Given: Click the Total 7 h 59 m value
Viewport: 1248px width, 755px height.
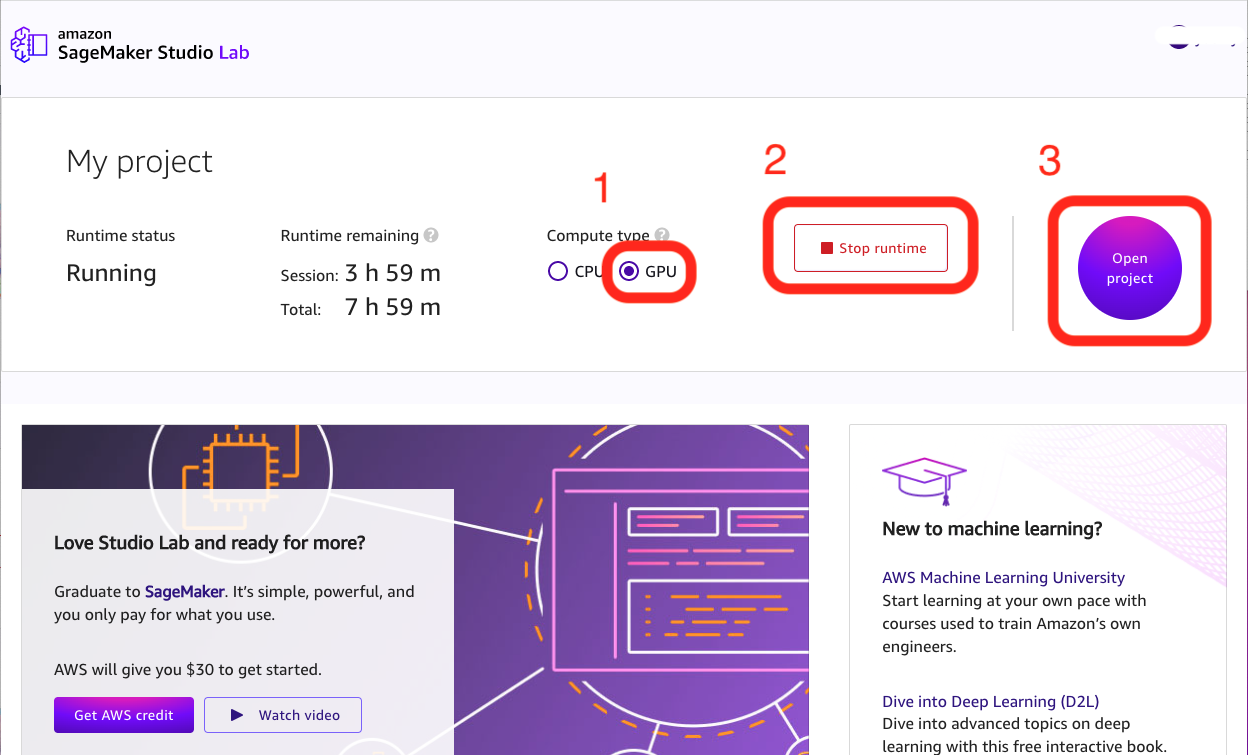Looking at the screenshot, I should pos(393,307).
